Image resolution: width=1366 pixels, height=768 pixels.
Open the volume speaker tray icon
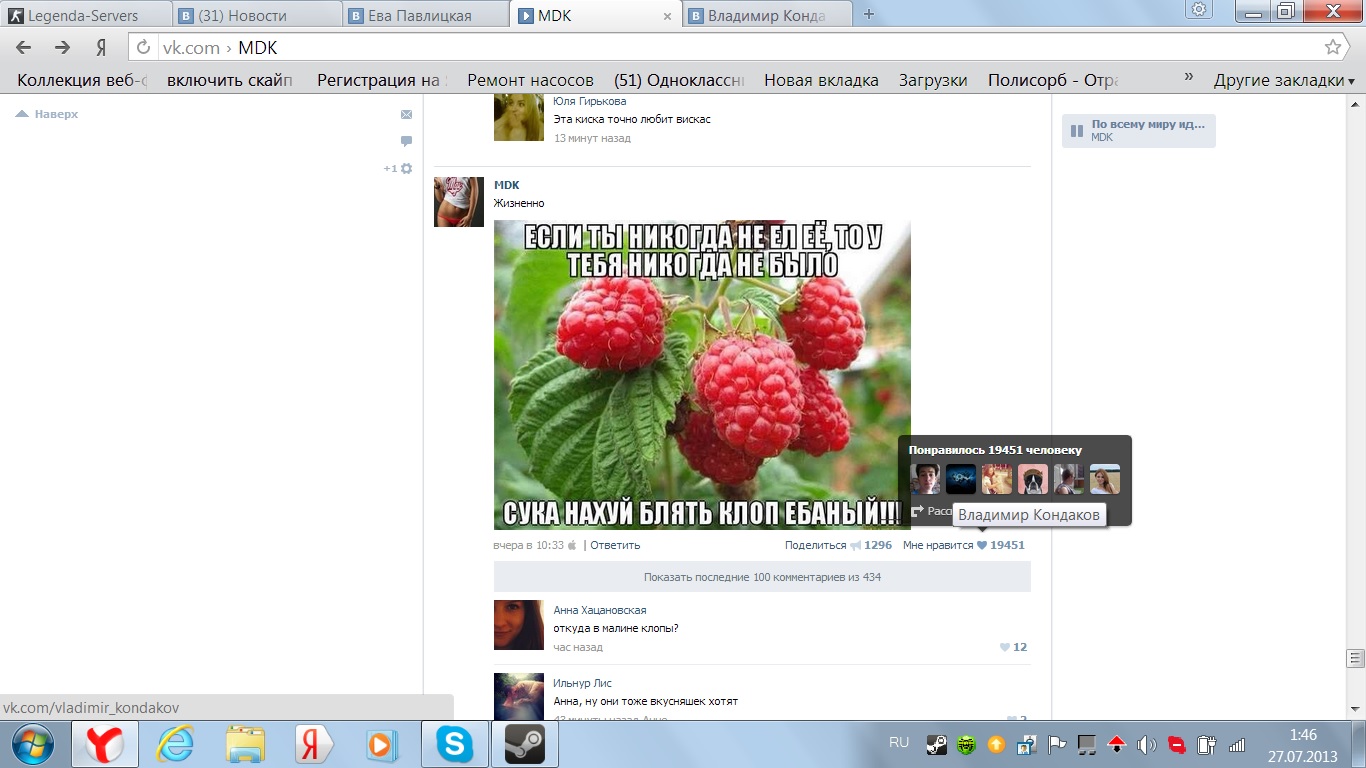[1146, 744]
